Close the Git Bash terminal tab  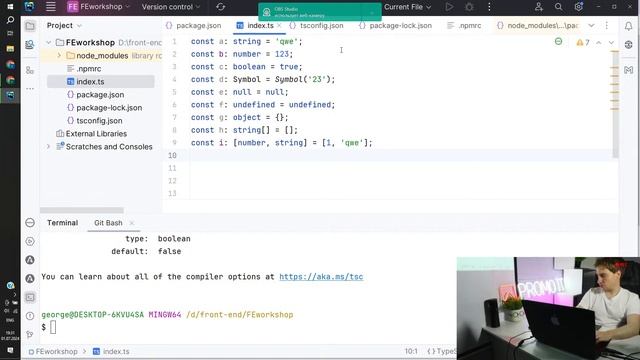pyautogui.click(x=131, y=223)
